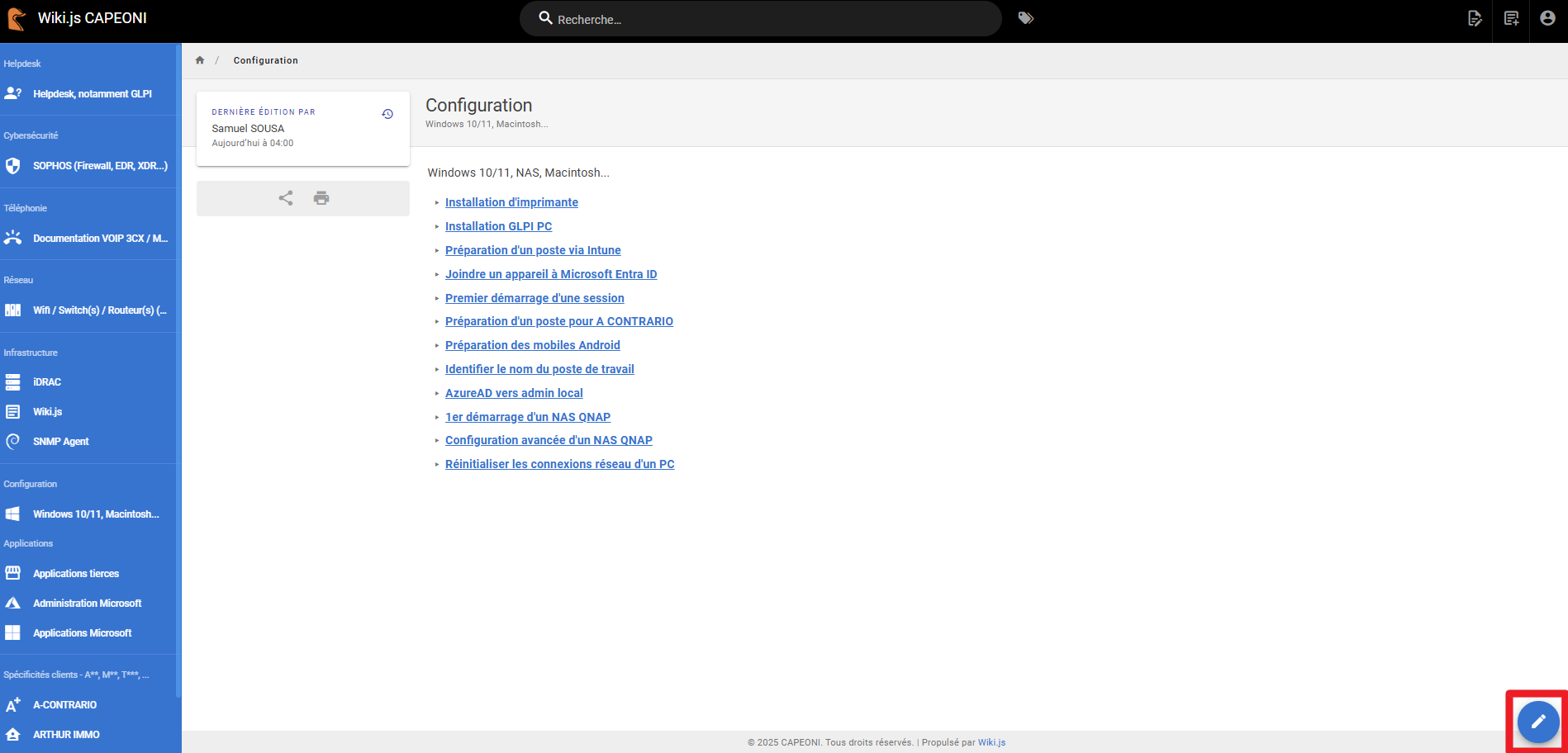Open Identifier le nom du poste de travail
Viewport: 1568px width, 753px height.
[539, 369]
